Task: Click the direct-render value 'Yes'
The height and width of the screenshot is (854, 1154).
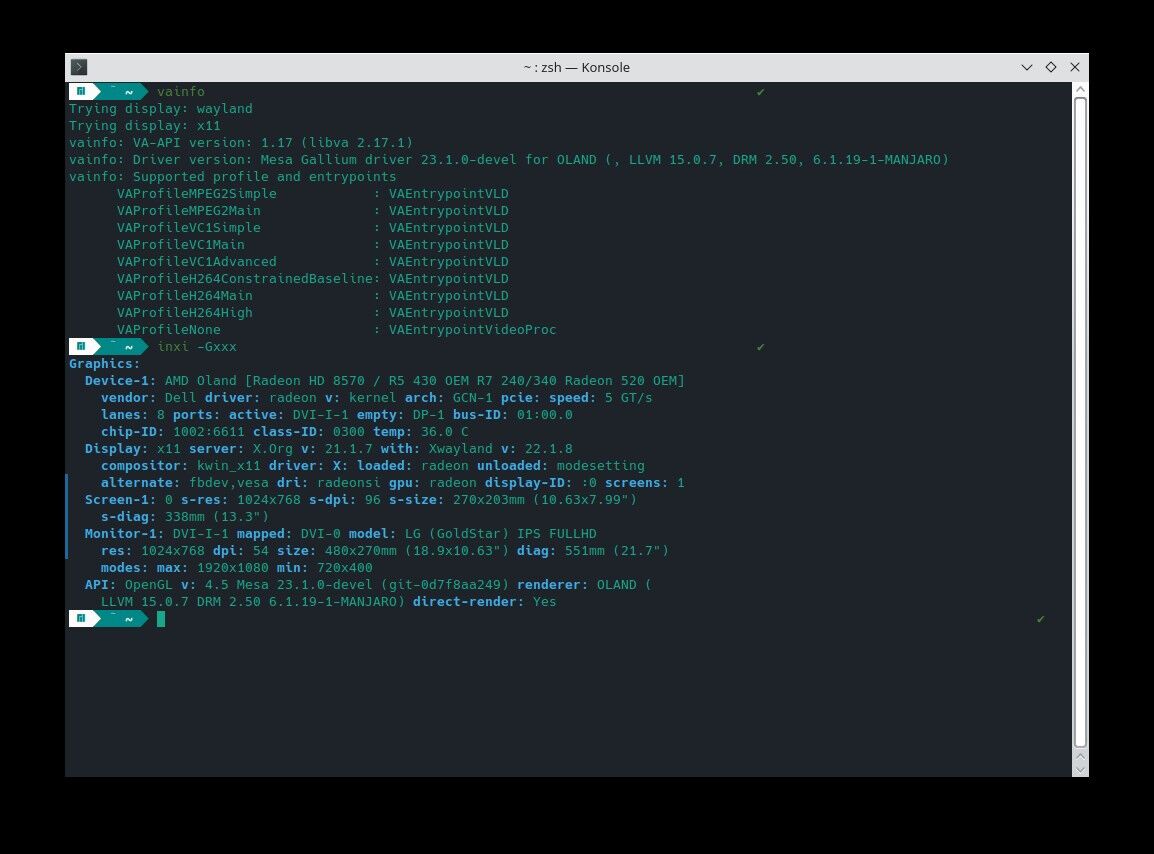Action: tap(545, 601)
